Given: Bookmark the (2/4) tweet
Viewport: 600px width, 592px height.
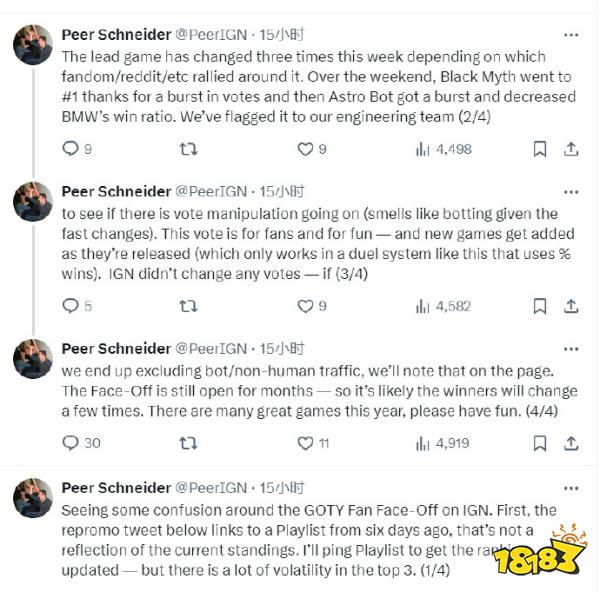Looking at the screenshot, I should point(539,149).
